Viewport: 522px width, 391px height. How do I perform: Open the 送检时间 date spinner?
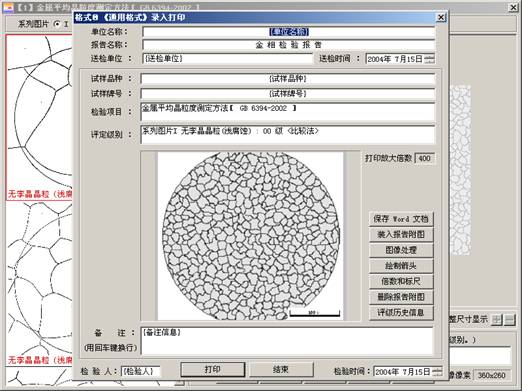430,59
